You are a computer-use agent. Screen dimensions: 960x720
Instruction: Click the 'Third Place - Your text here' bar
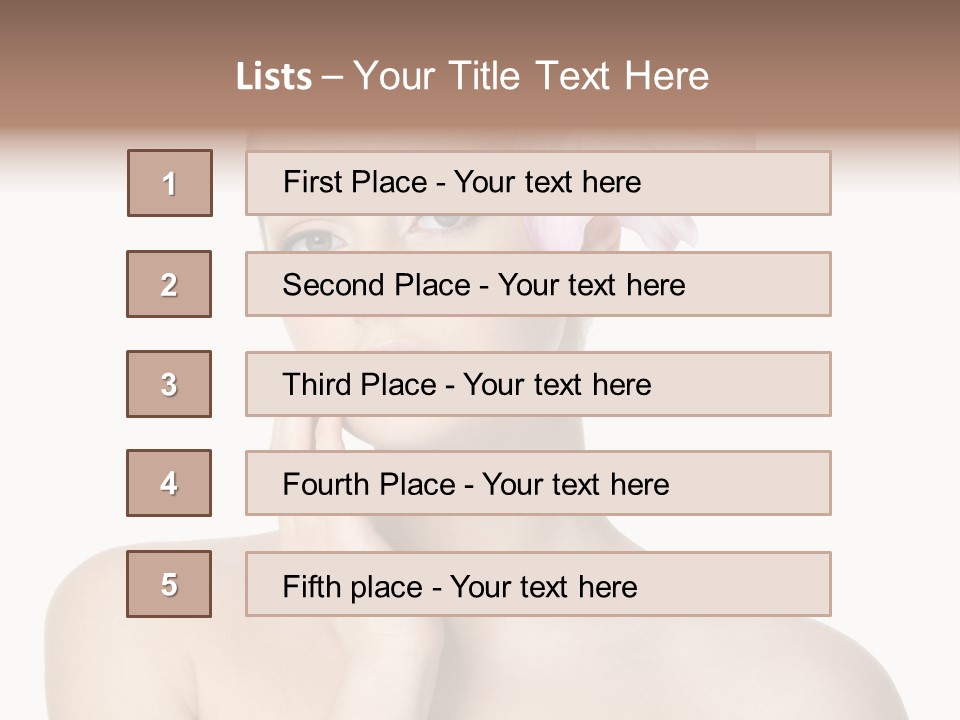tap(538, 384)
